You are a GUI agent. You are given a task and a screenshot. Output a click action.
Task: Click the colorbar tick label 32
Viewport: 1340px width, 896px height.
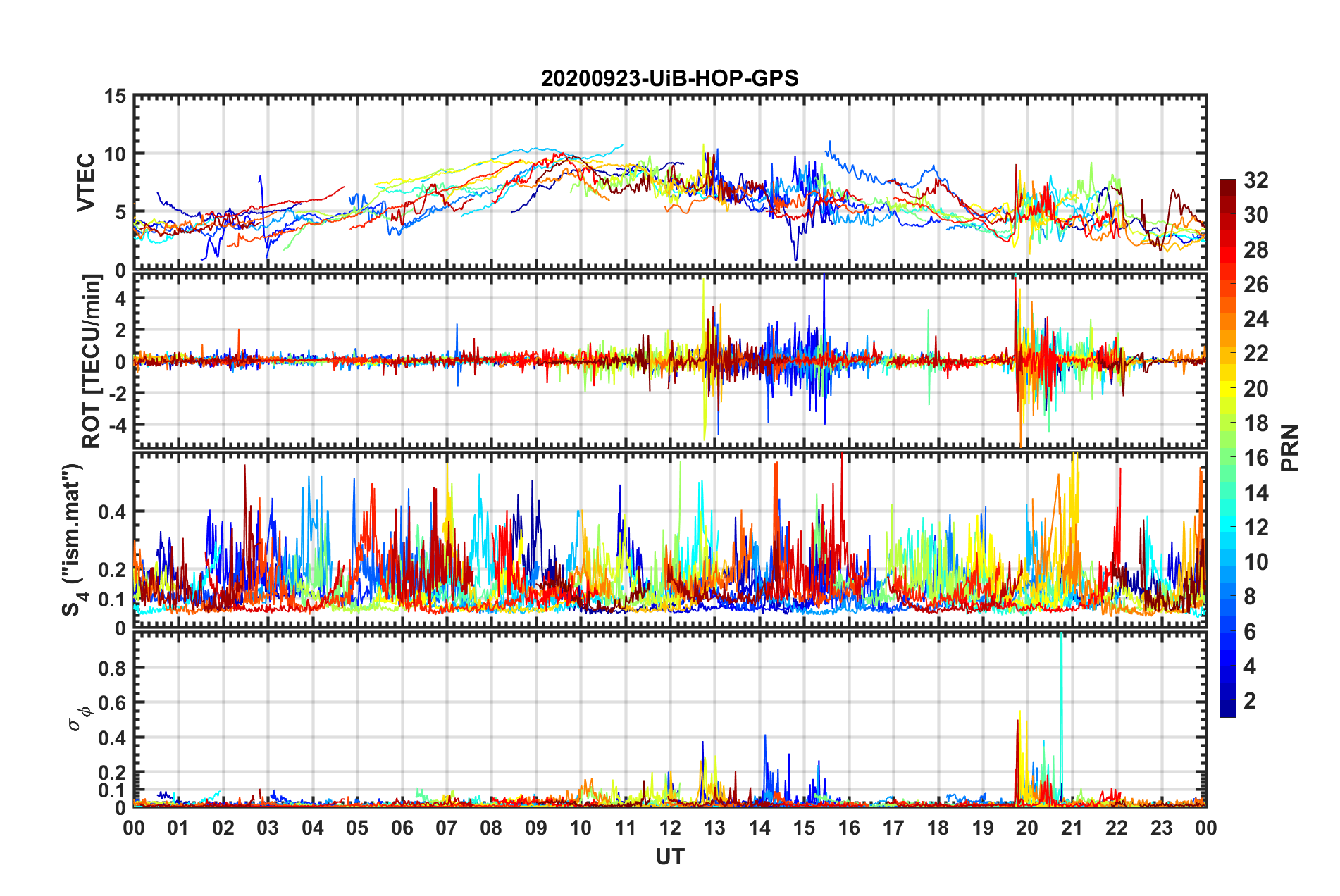click(1255, 180)
